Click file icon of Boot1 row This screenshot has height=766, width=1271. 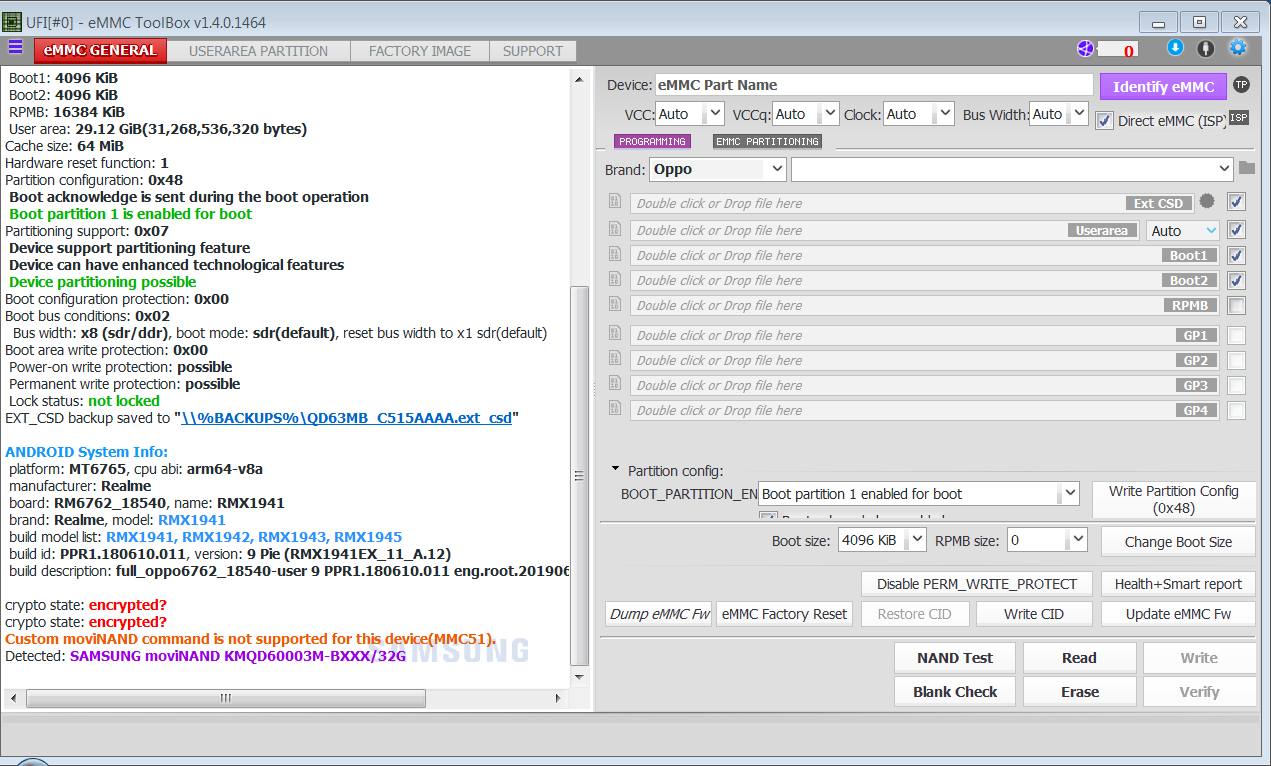pyautogui.click(x=615, y=254)
